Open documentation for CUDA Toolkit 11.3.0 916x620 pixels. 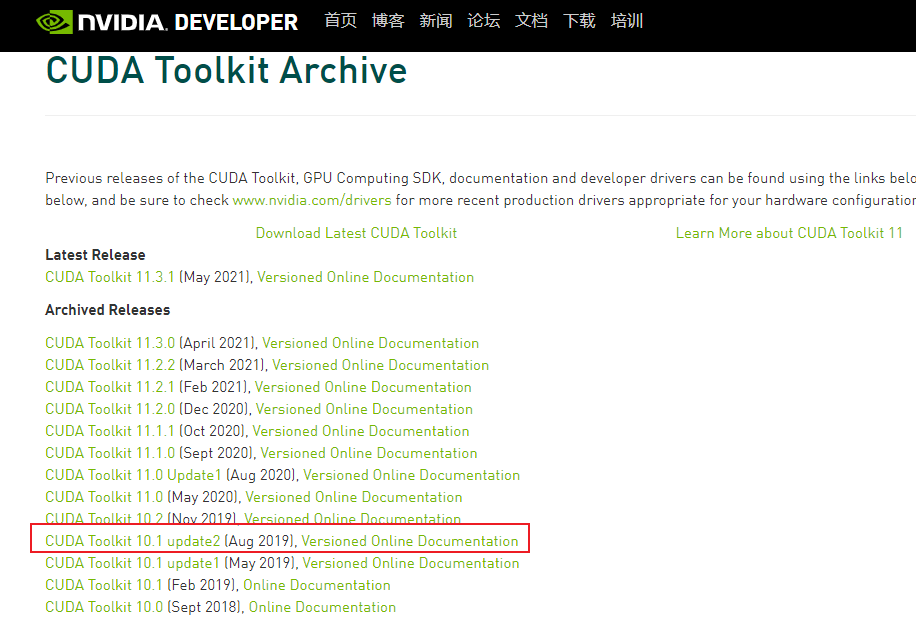(x=370, y=343)
